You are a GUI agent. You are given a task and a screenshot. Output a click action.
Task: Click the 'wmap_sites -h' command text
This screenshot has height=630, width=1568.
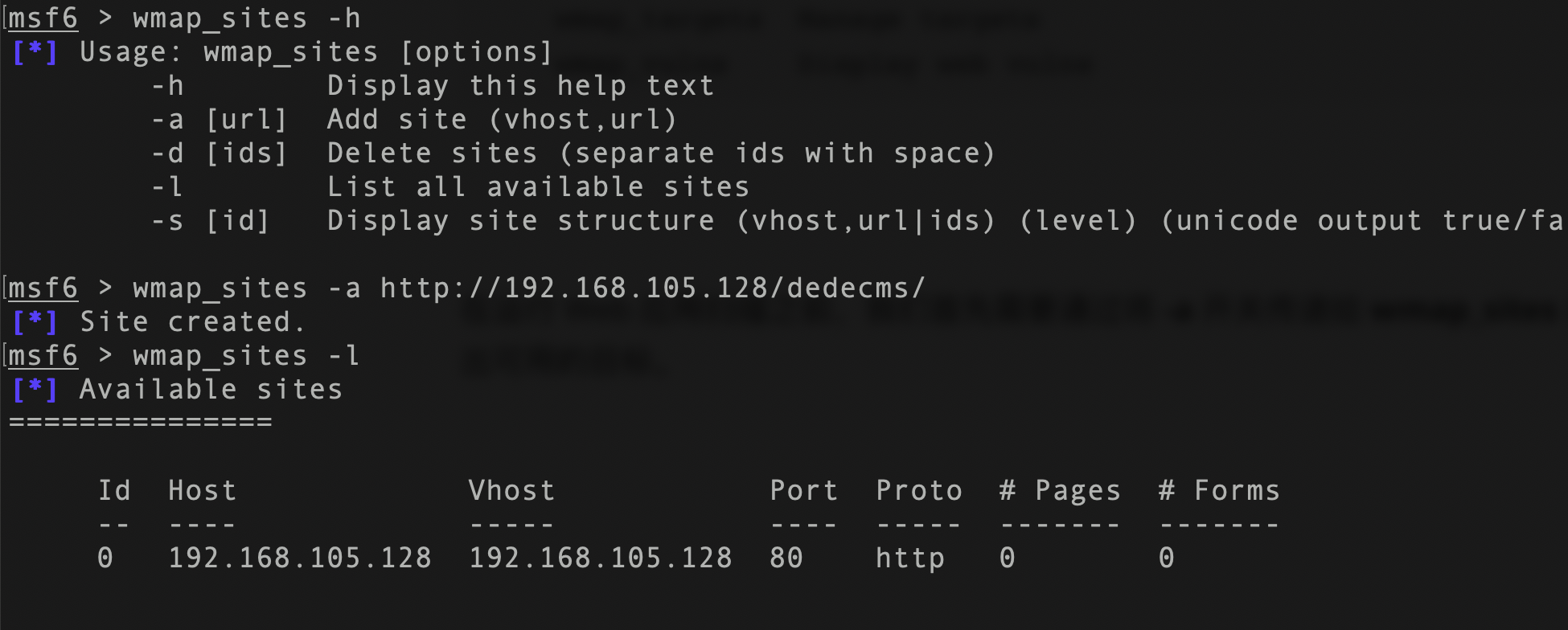click(x=247, y=18)
